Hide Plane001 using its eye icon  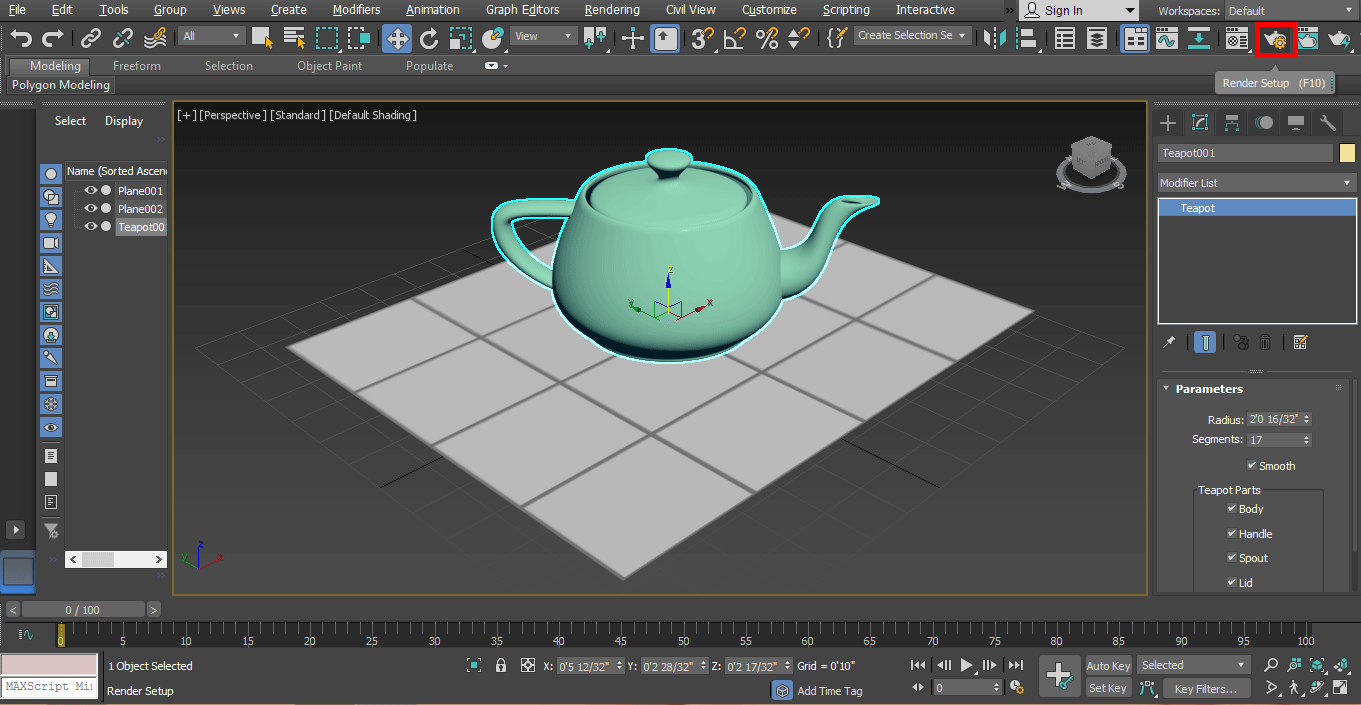pyautogui.click(x=90, y=191)
